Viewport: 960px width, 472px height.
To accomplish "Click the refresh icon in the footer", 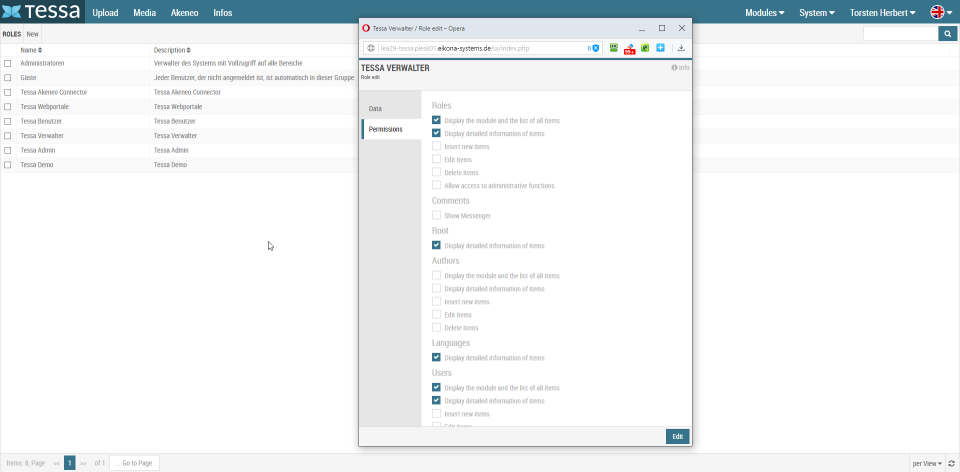I will point(951,463).
